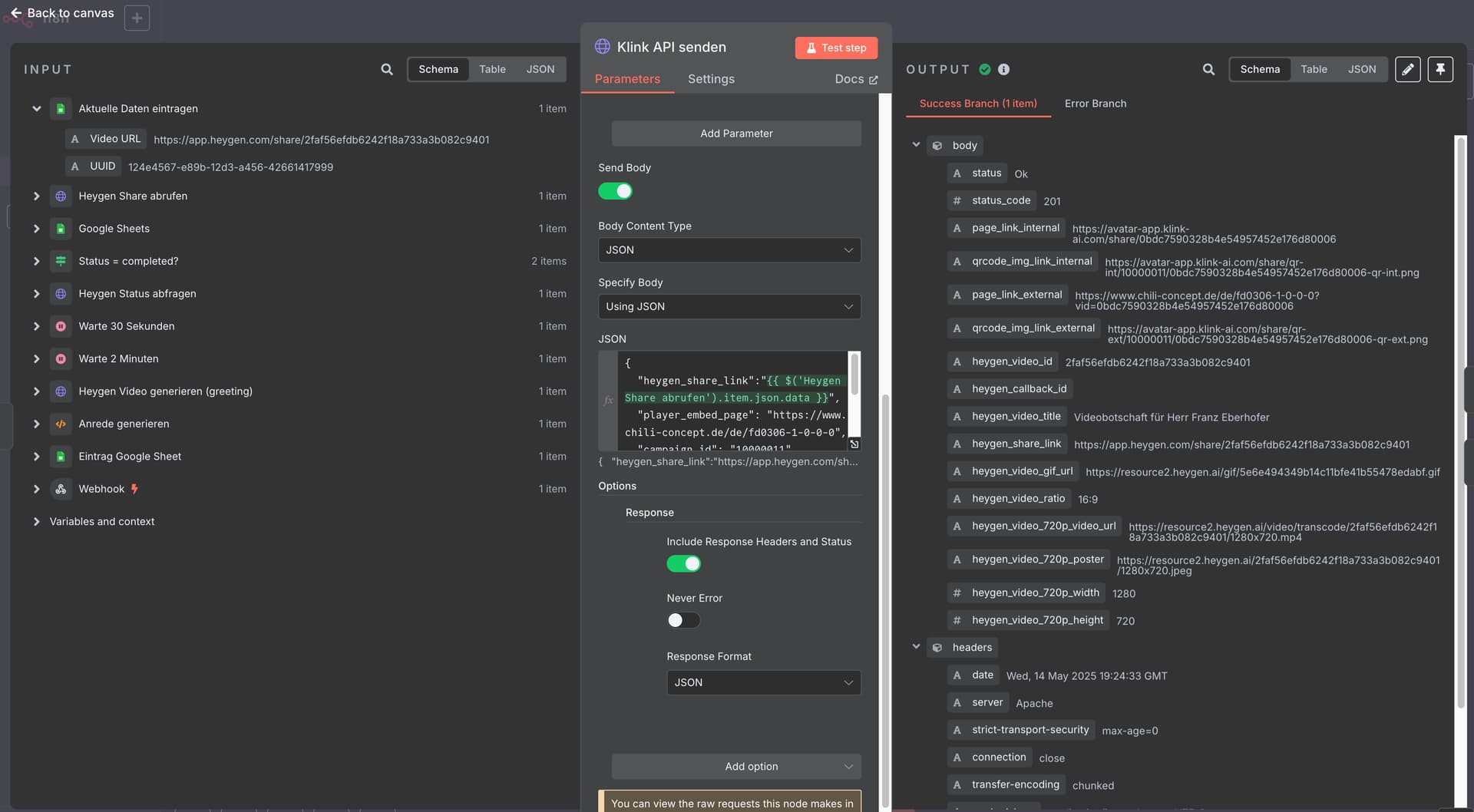
Task: Click the edit output pencil icon
Action: 1407,69
